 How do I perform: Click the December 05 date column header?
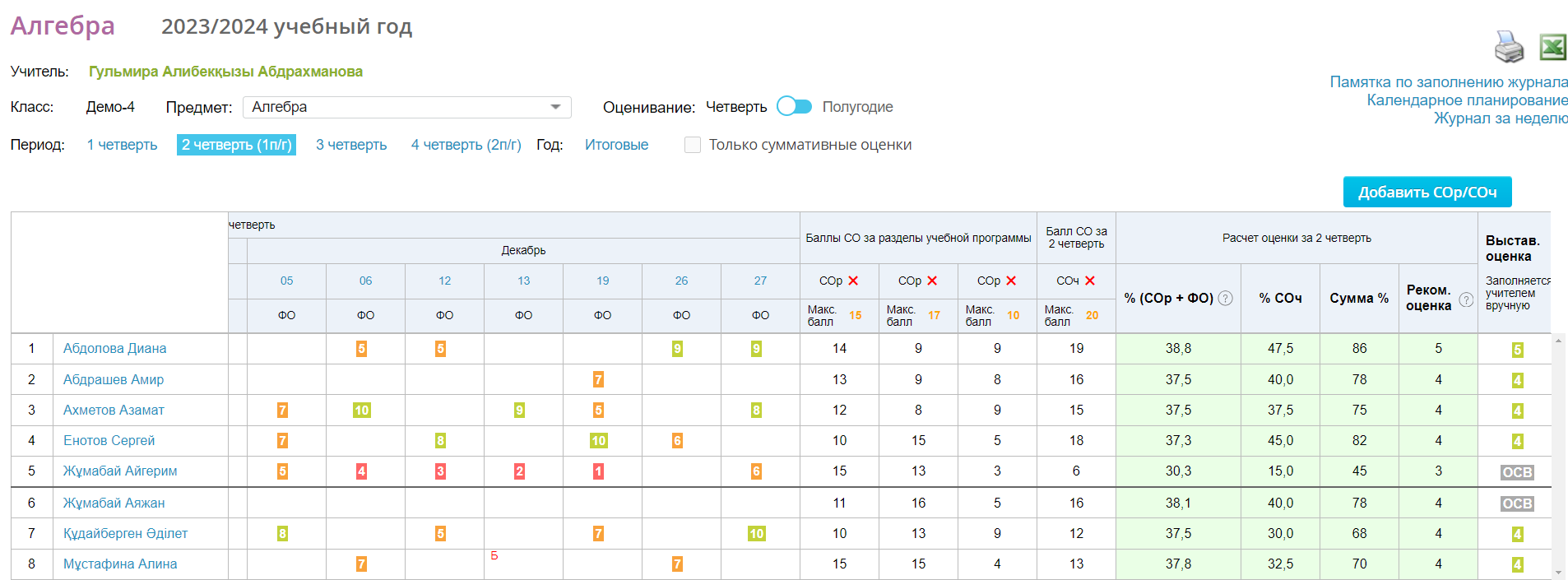[x=286, y=281]
